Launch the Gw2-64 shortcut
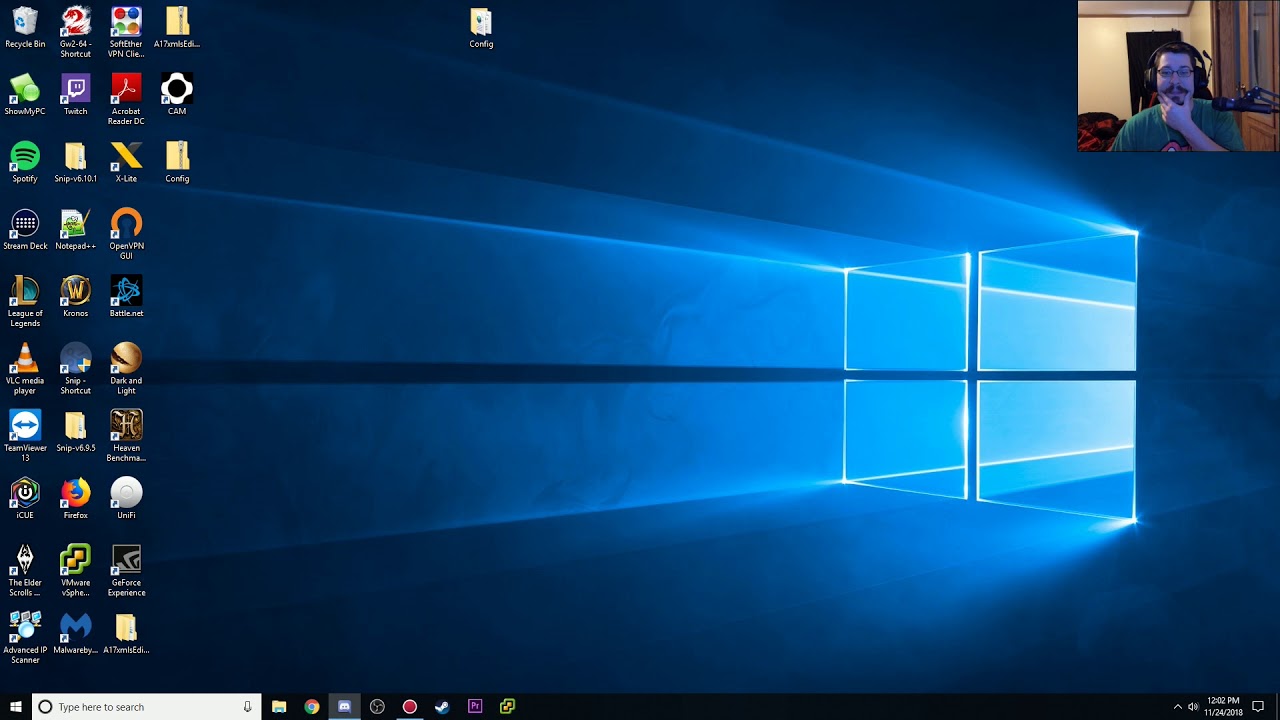This screenshot has height=720, width=1280. [75, 32]
